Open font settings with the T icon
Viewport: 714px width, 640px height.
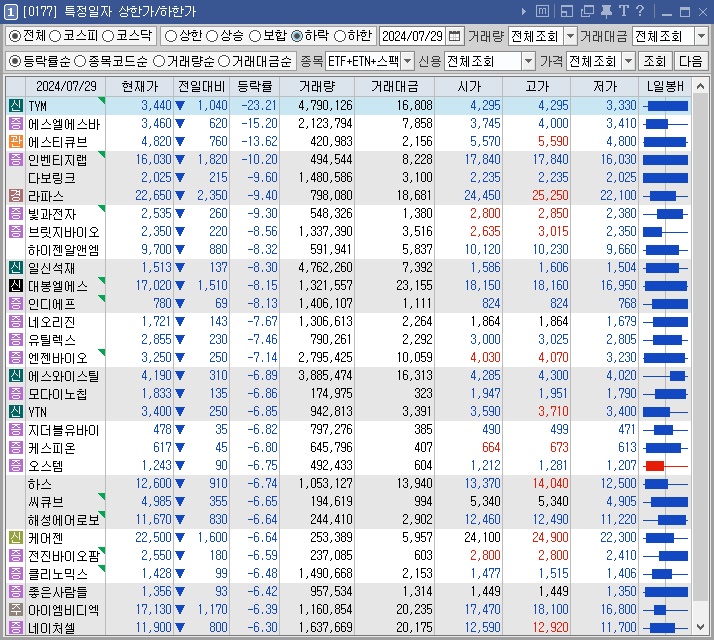[623, 11]
